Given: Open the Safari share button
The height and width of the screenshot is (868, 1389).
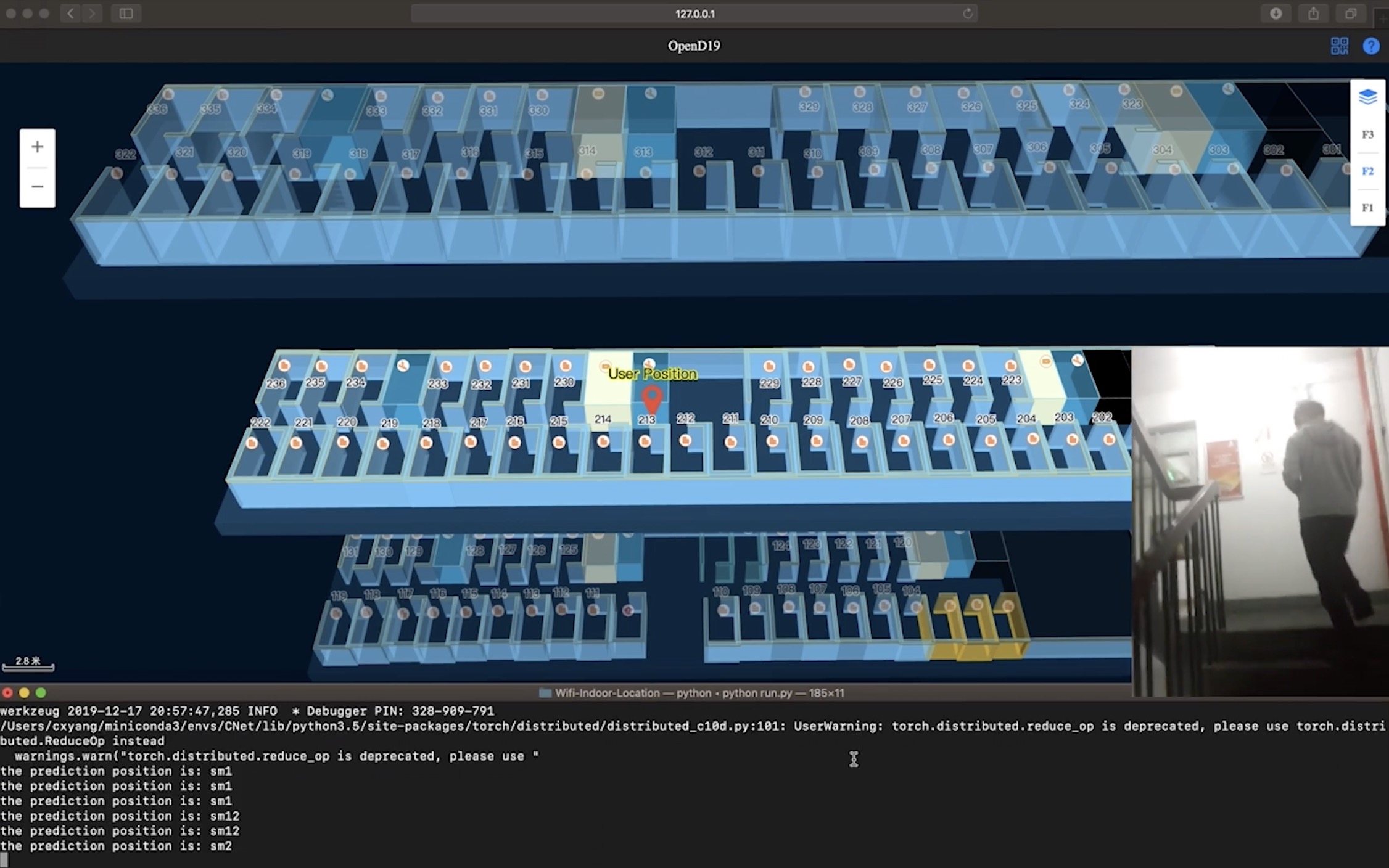Looking at the screenshot, I should [1313, 13].
